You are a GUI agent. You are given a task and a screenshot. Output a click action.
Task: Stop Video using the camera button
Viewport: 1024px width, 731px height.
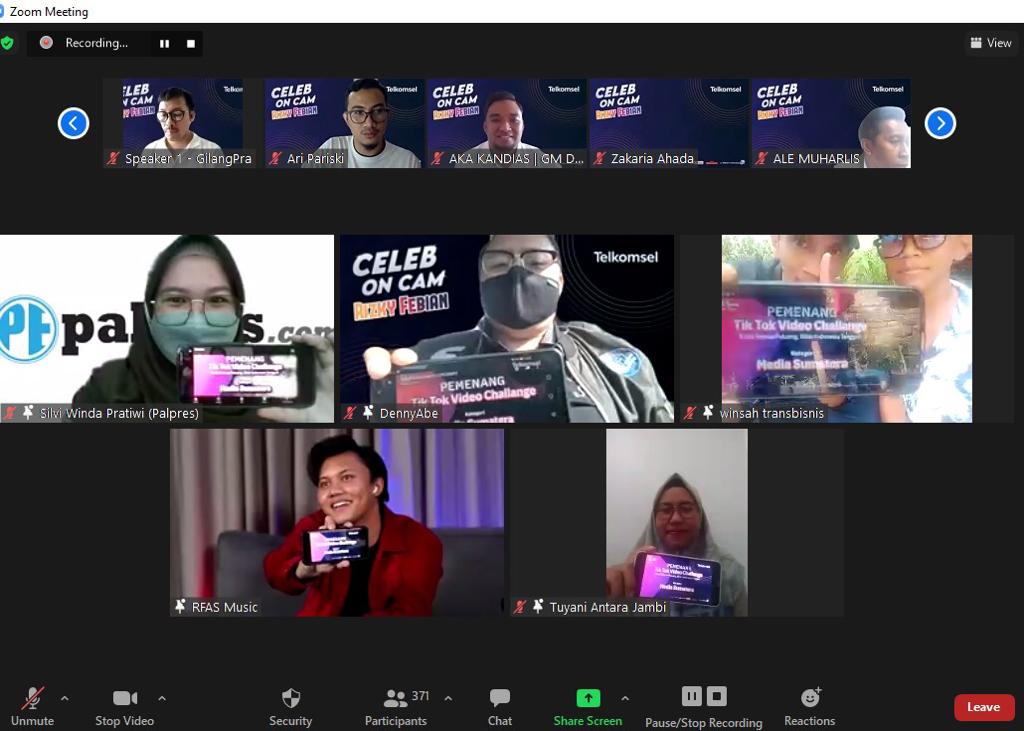125,698
